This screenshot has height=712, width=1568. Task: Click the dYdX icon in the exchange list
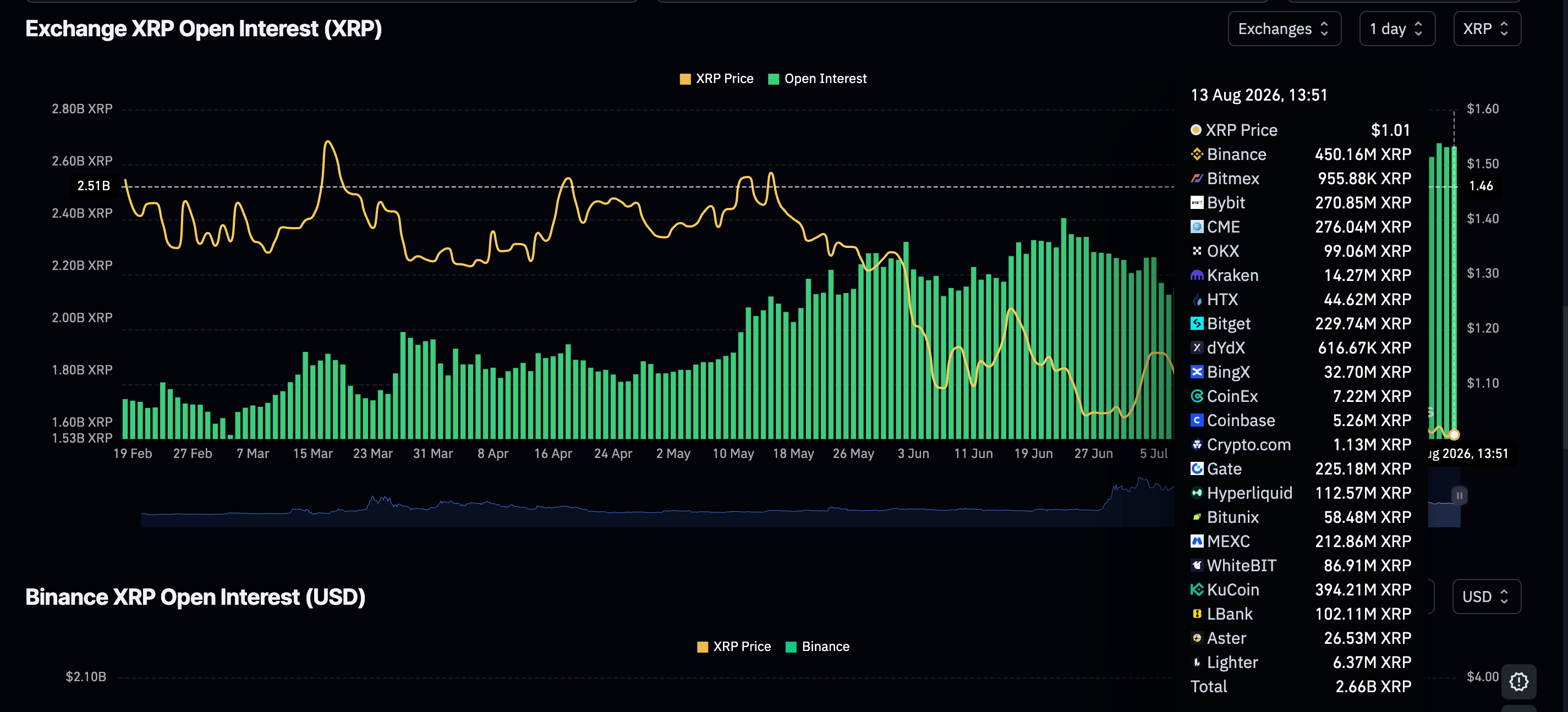(1197, 347)
